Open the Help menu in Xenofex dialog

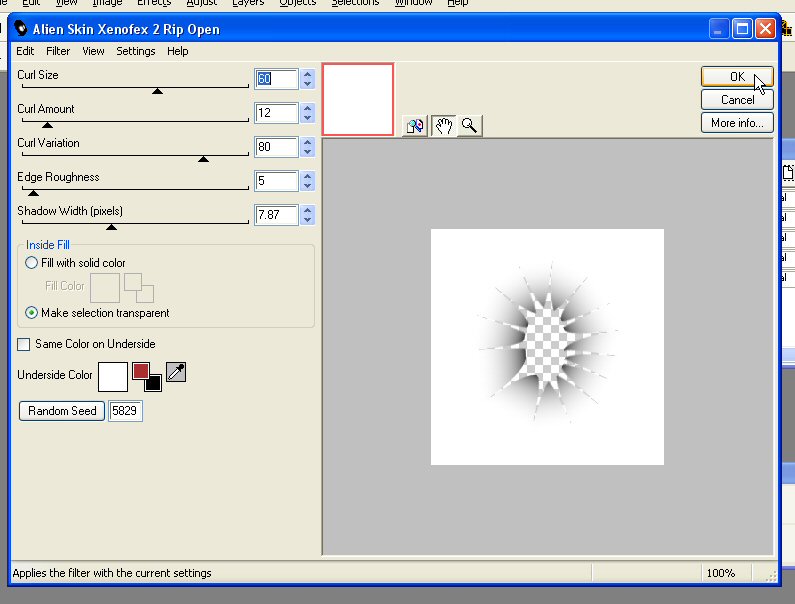click(177, 51)
